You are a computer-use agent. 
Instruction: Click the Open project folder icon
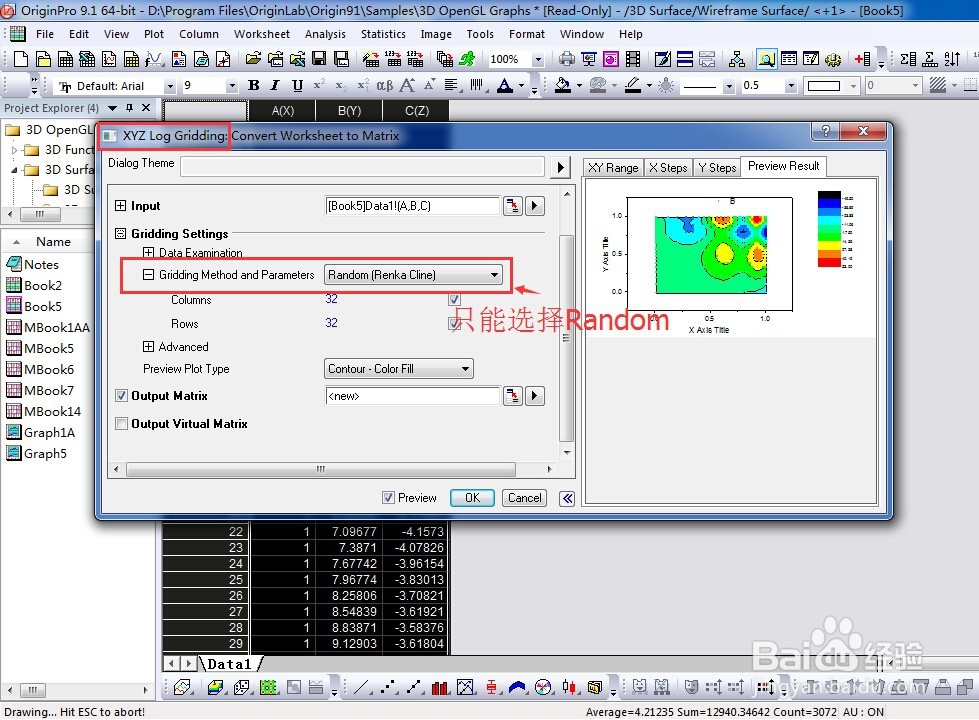click(x=253, y=59)
